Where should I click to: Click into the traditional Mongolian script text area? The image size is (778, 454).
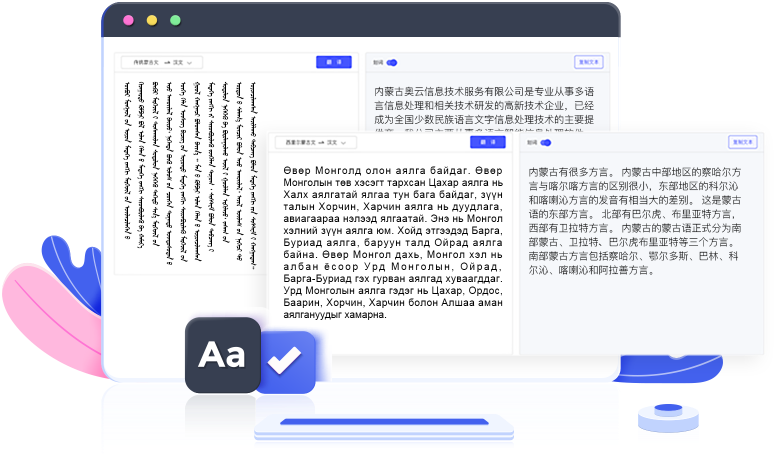pos(191,174)
